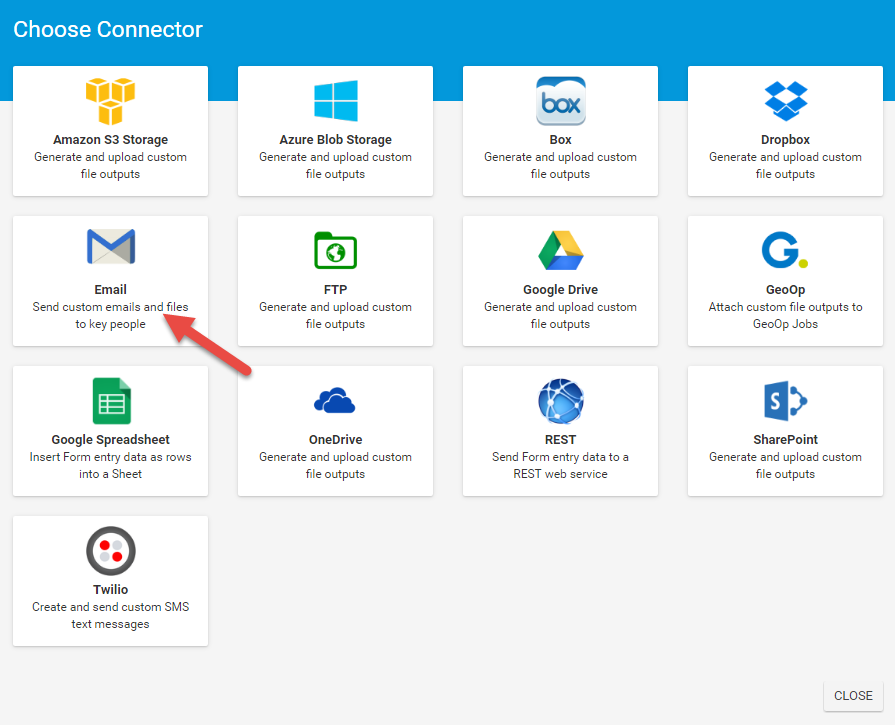
Task: Choose the Google Spreadsheet title
Action: click(111, 440)
